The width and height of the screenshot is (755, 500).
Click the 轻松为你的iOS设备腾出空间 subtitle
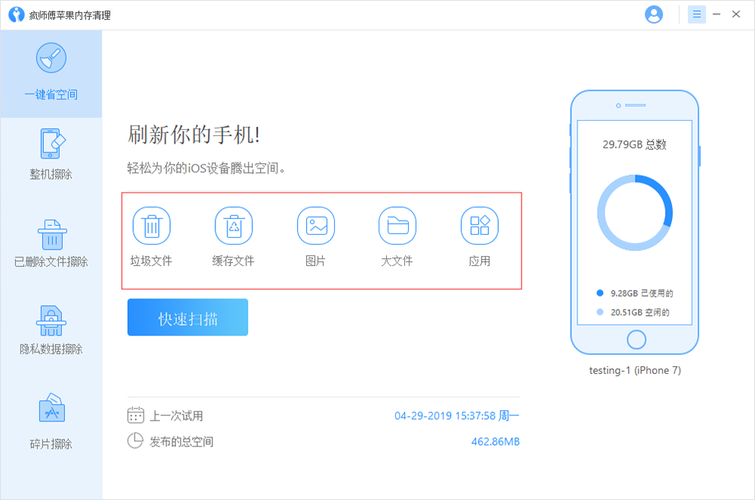(206, 168)
